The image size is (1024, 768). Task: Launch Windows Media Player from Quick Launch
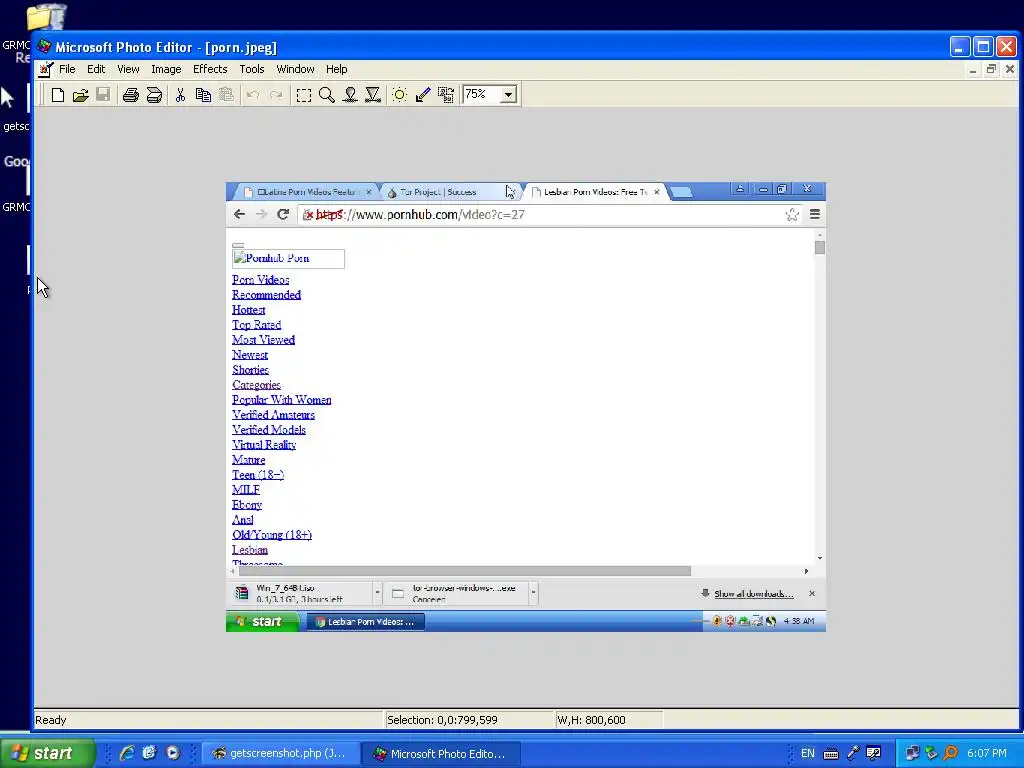[x=172, y=753]
